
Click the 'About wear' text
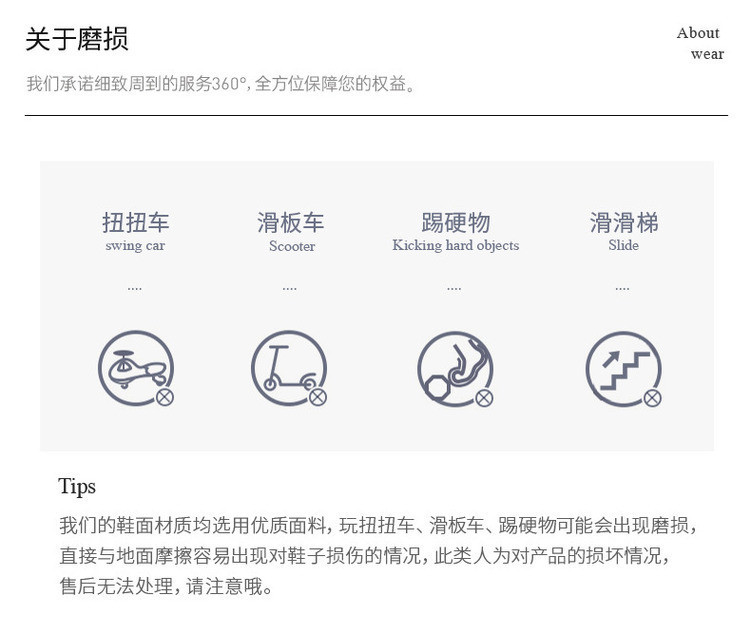(700, 43)
